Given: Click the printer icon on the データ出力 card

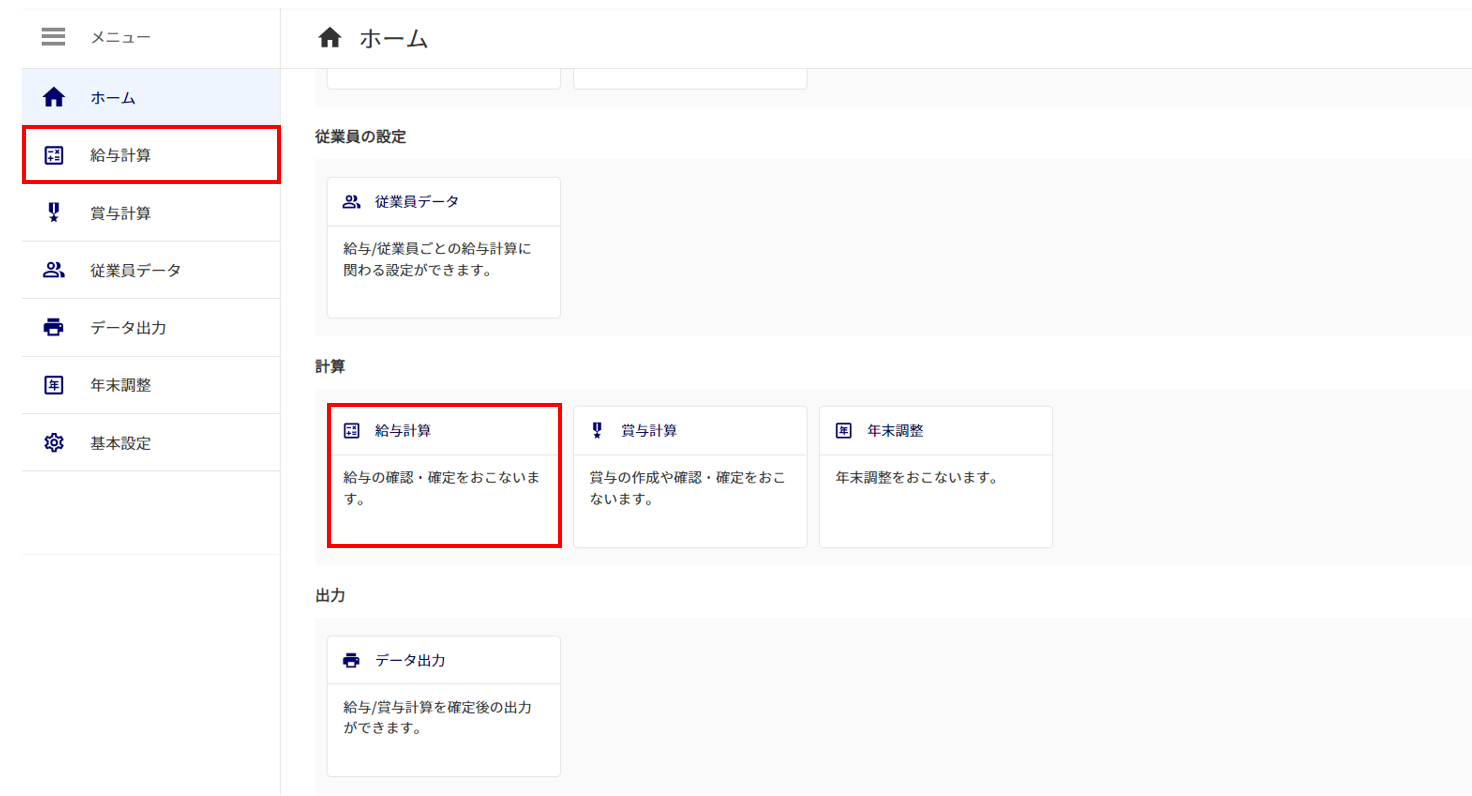Looking at the screenshot, I should click(x=351, y=661).
